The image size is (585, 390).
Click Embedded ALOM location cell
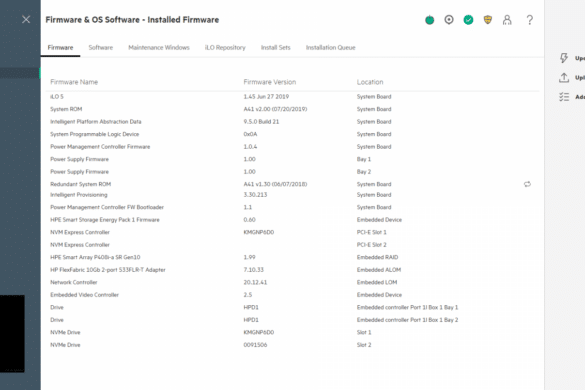pyautogui.click(x=379, y=270)
